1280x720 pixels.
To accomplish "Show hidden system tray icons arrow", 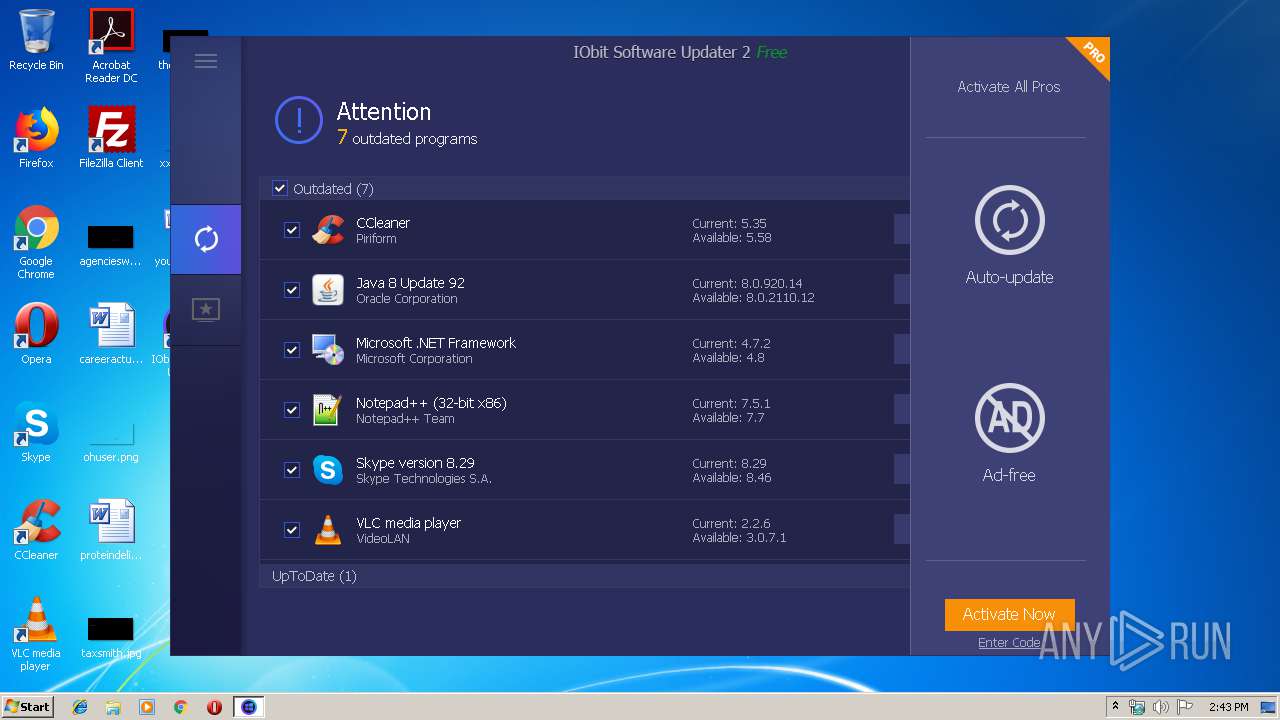I will (1115, 707).
